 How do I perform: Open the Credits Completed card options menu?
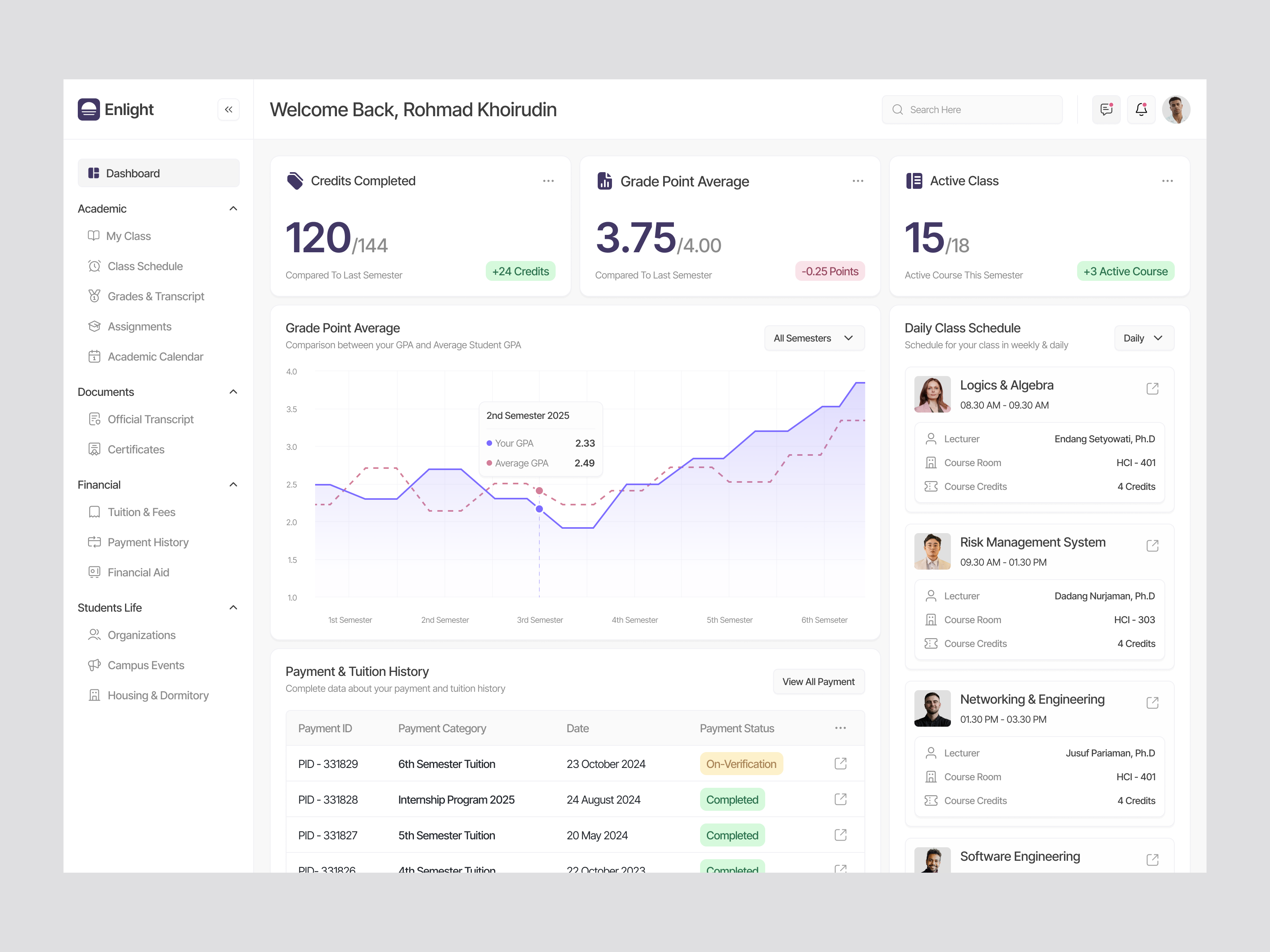(x=548, y=181)
